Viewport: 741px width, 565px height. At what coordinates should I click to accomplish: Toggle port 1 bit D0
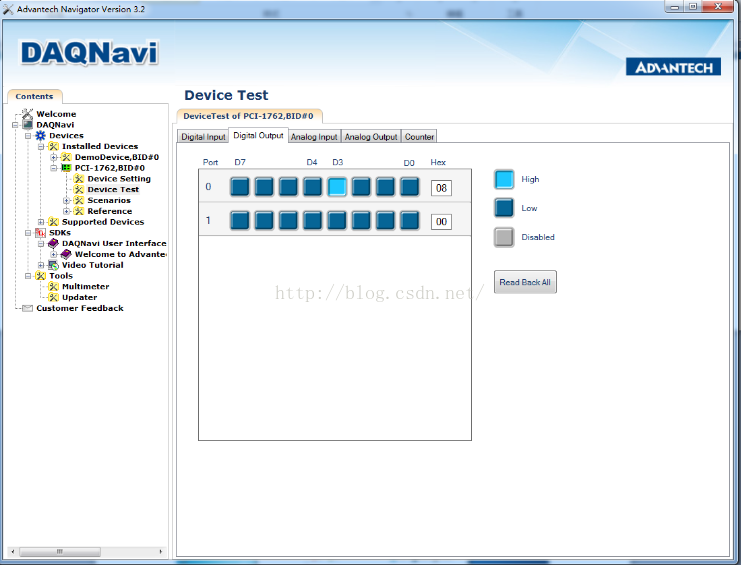(x=409, y=221)
